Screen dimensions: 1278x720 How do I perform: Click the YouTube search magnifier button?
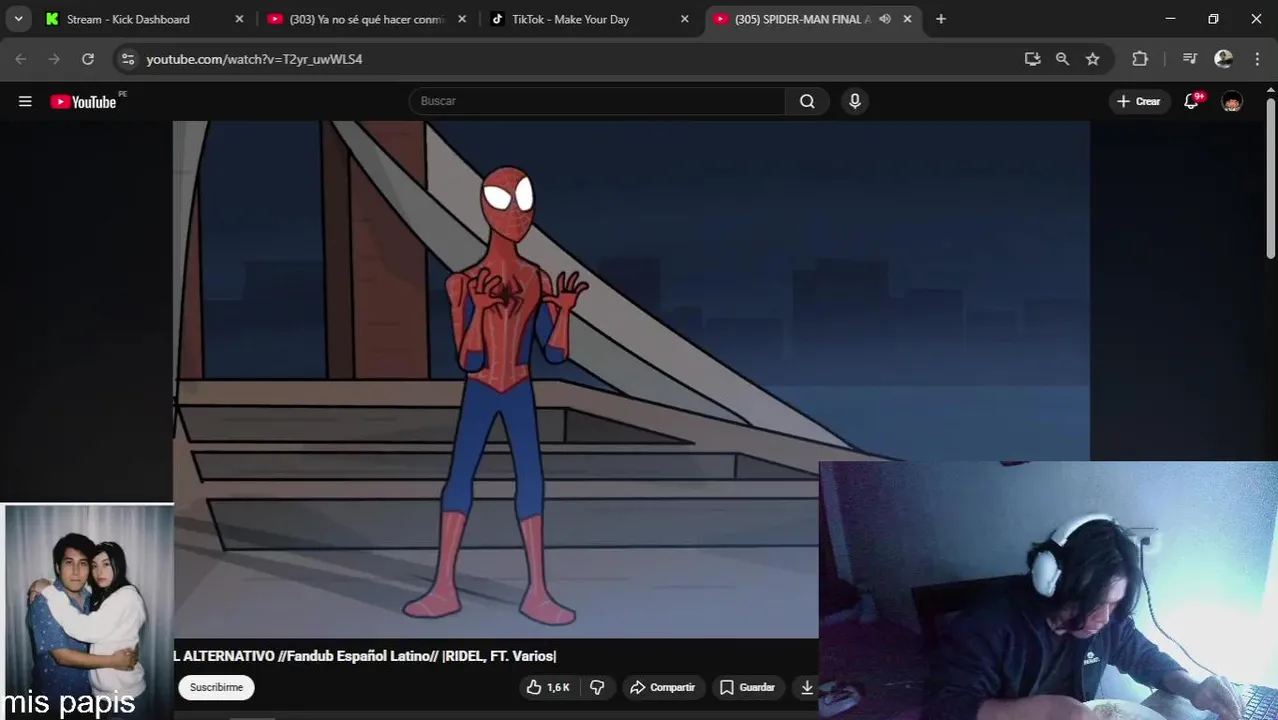[x=807, y=101]
